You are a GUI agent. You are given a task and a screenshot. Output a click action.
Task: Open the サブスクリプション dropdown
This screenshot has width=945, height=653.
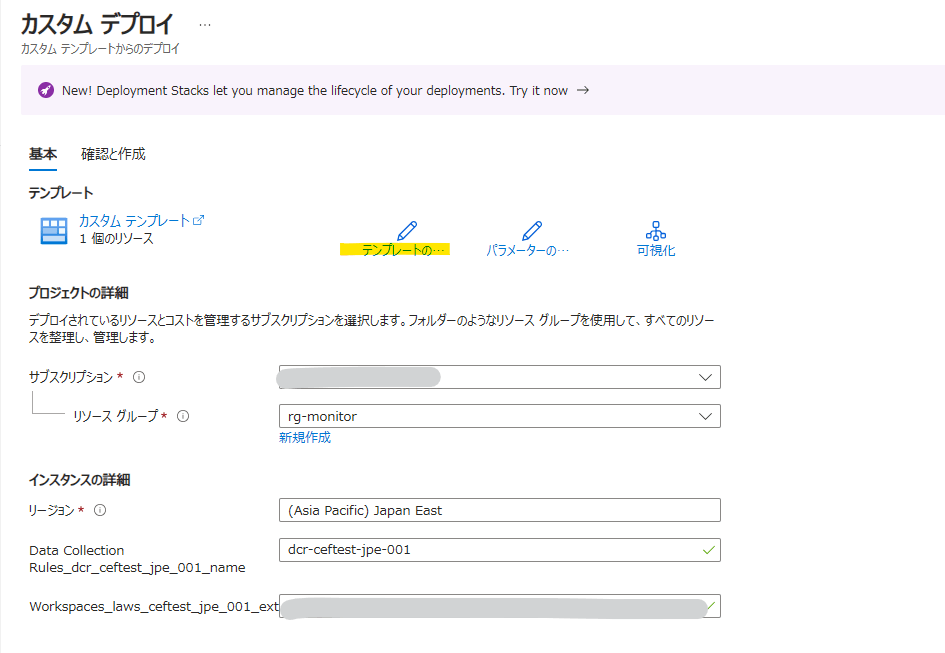500,377
